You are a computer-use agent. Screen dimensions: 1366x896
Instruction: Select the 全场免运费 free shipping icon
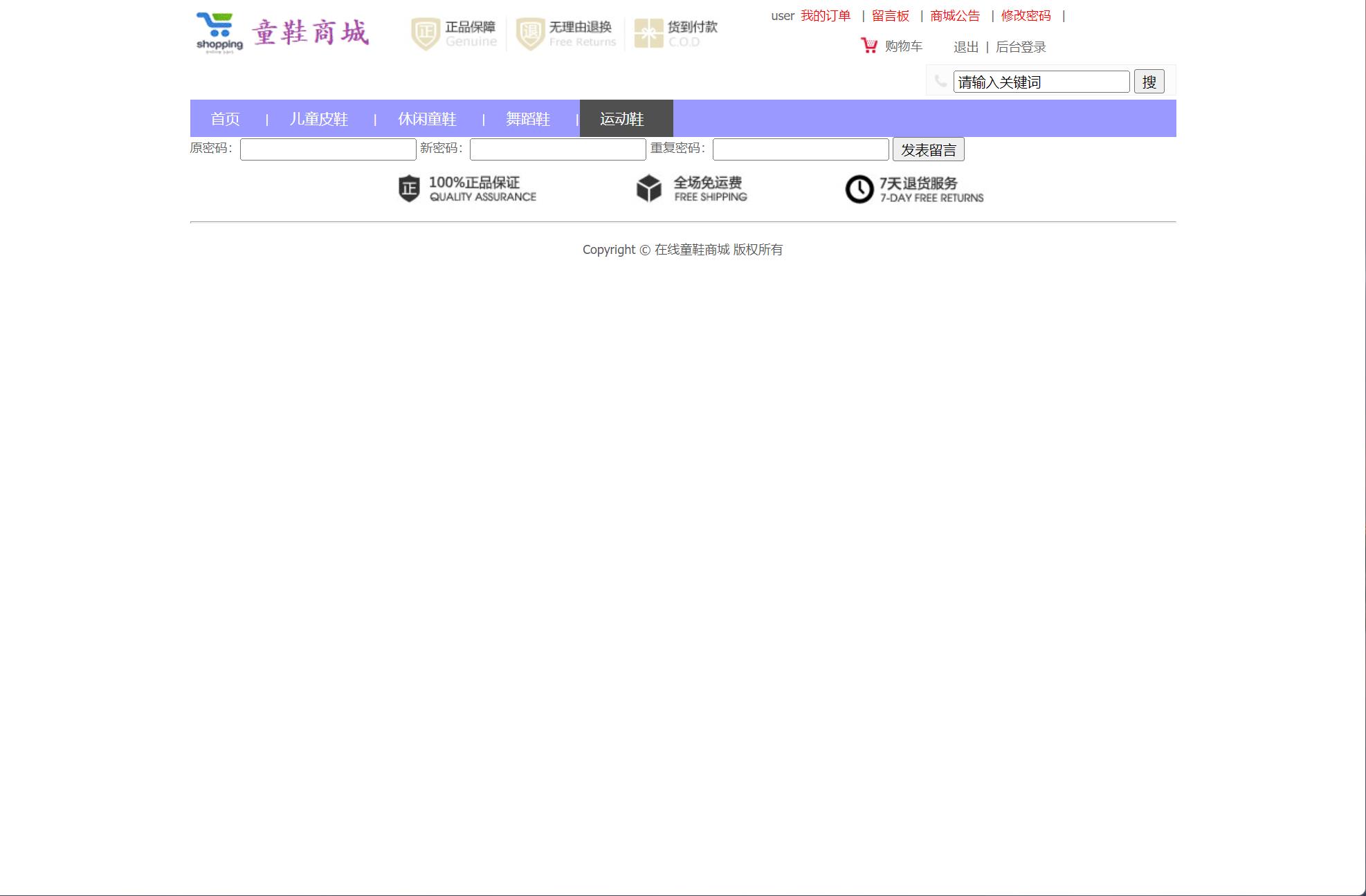point(649,188)
